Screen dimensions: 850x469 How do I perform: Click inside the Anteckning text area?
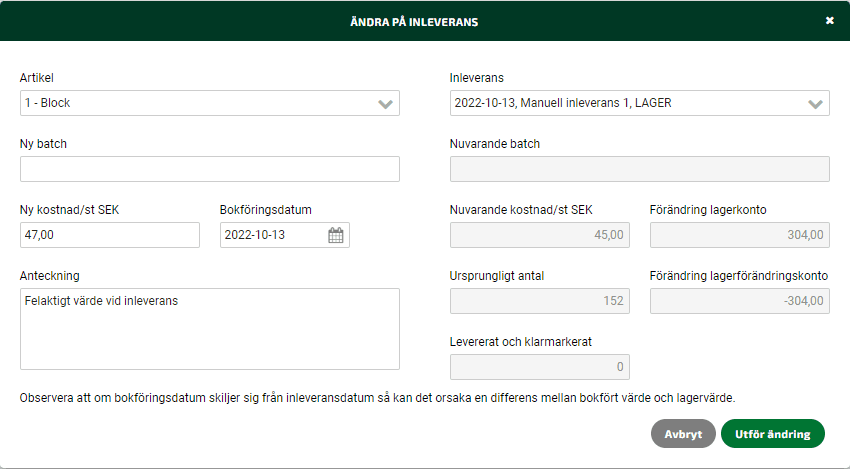point(210,329)
